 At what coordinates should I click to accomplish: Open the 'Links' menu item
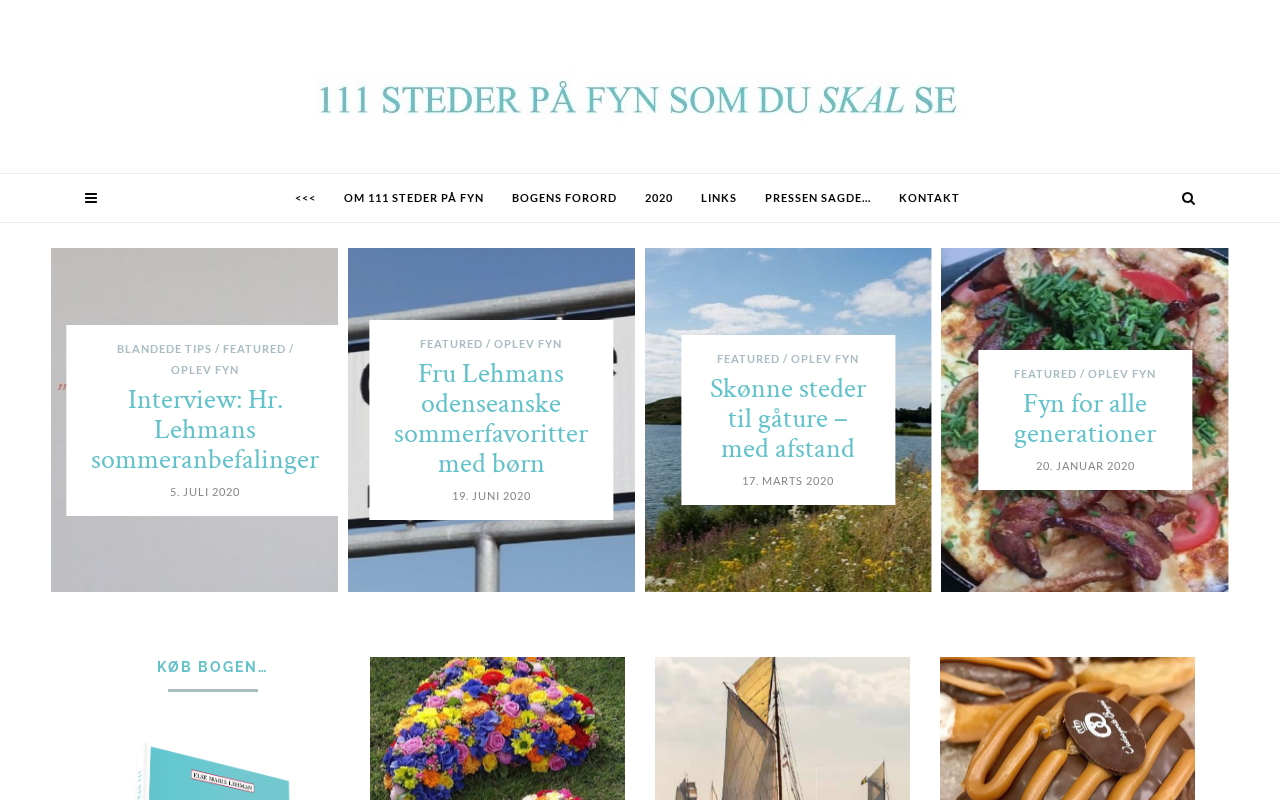tap(719, 198)
